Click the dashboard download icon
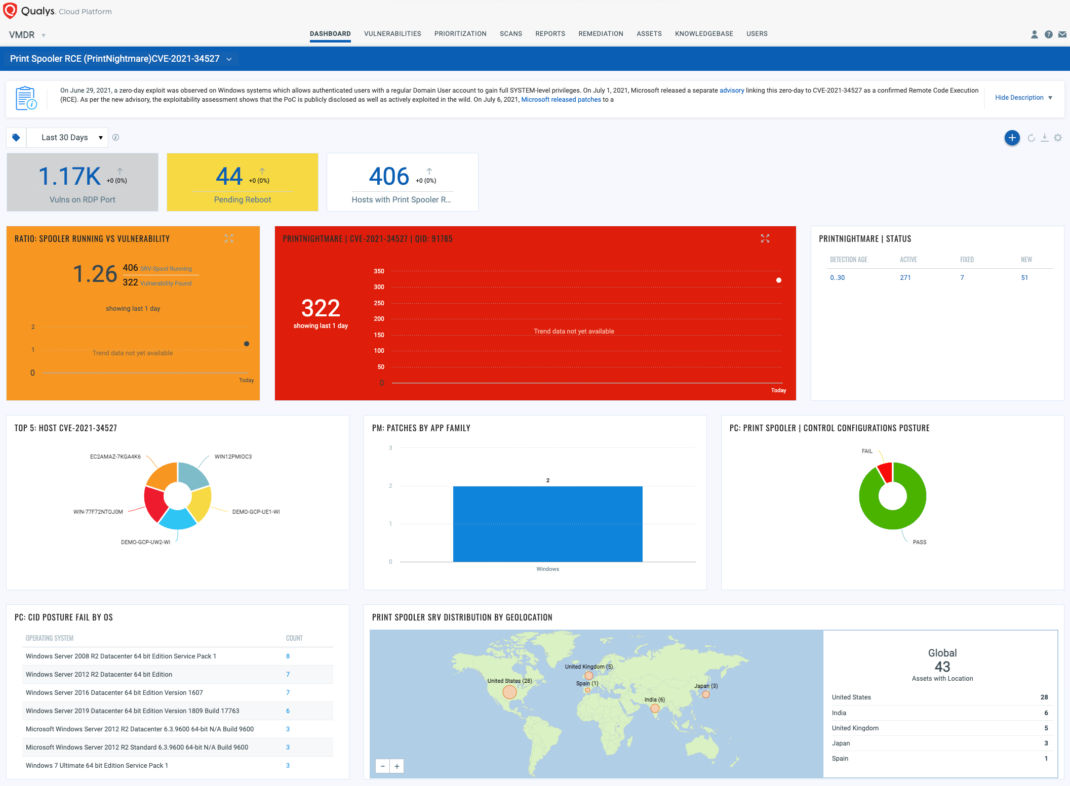 click(x=1044, y=138)
